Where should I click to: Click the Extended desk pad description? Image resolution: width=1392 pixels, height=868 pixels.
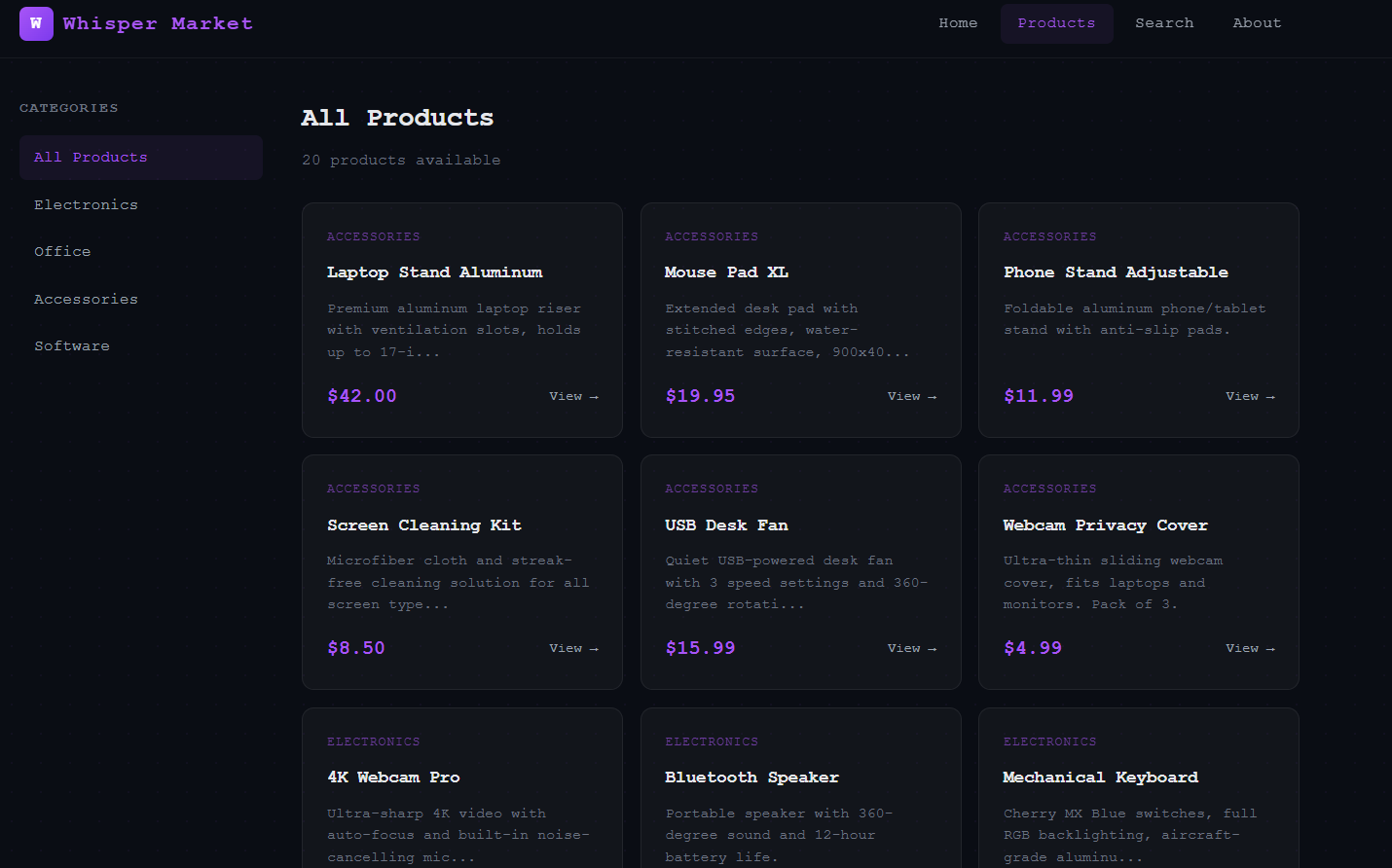[x=788, y=331]
